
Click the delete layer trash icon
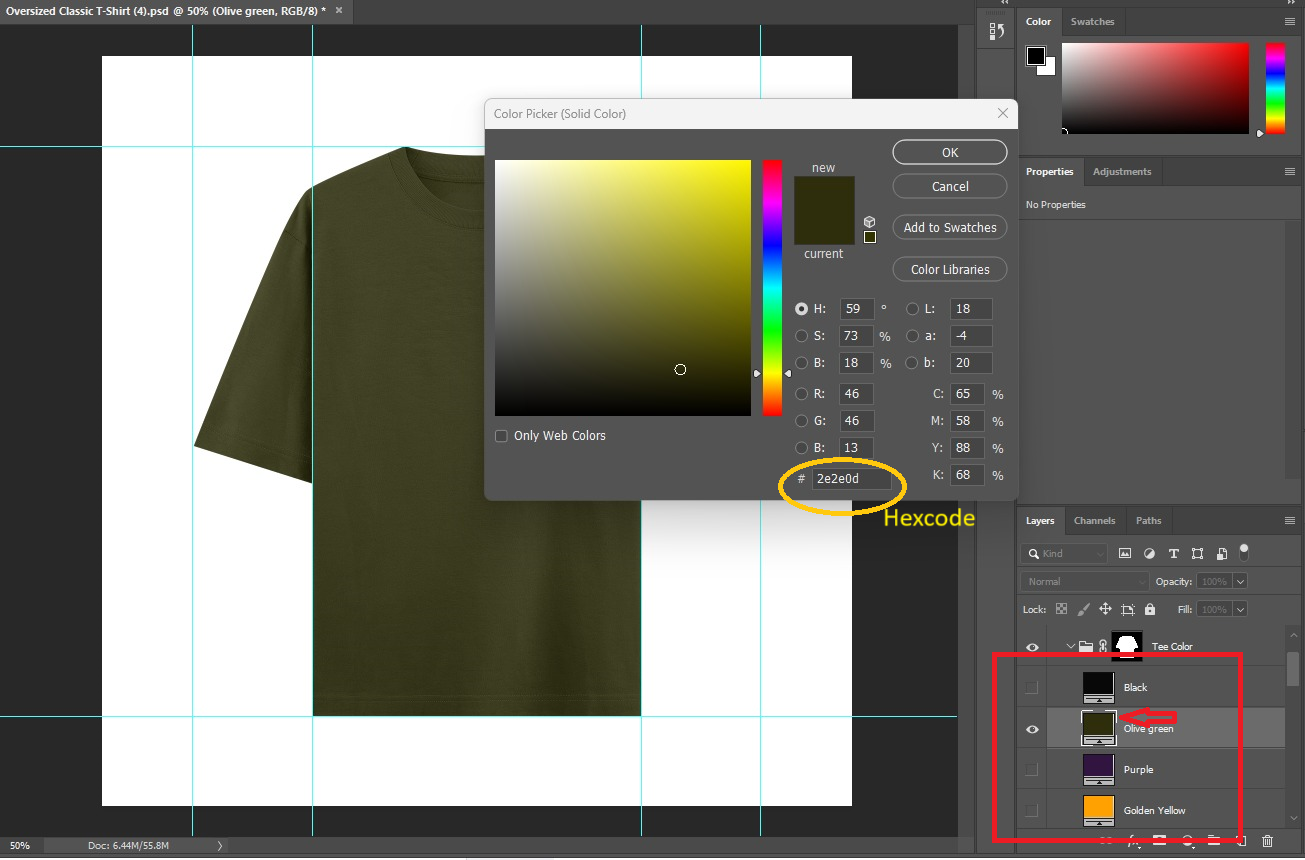(1267, 842)
